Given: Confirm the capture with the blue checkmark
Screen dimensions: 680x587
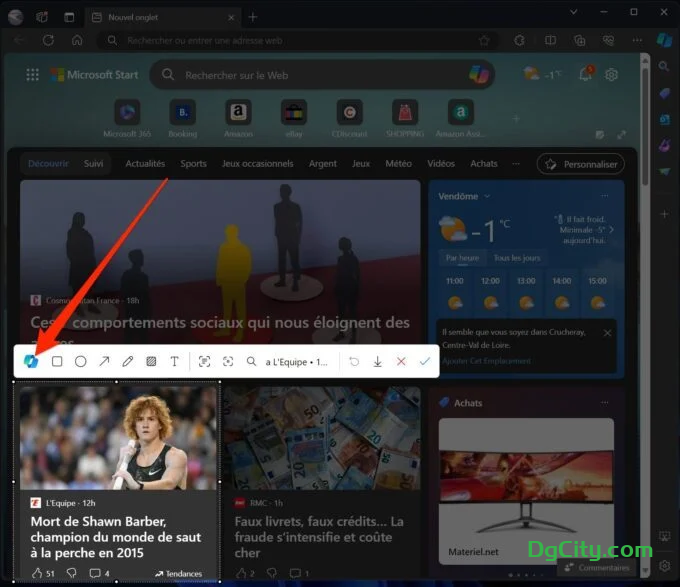Looking at the screenshot, I should (425, 361).
